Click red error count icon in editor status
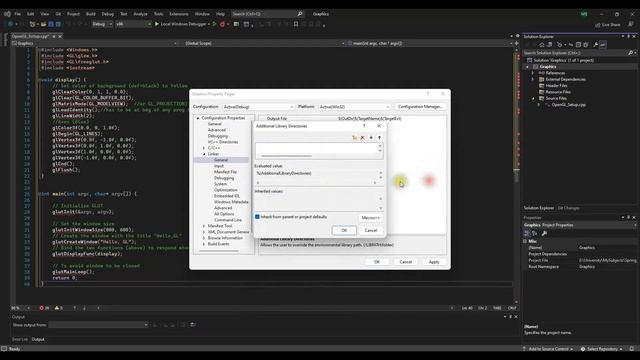 point(42,308)
